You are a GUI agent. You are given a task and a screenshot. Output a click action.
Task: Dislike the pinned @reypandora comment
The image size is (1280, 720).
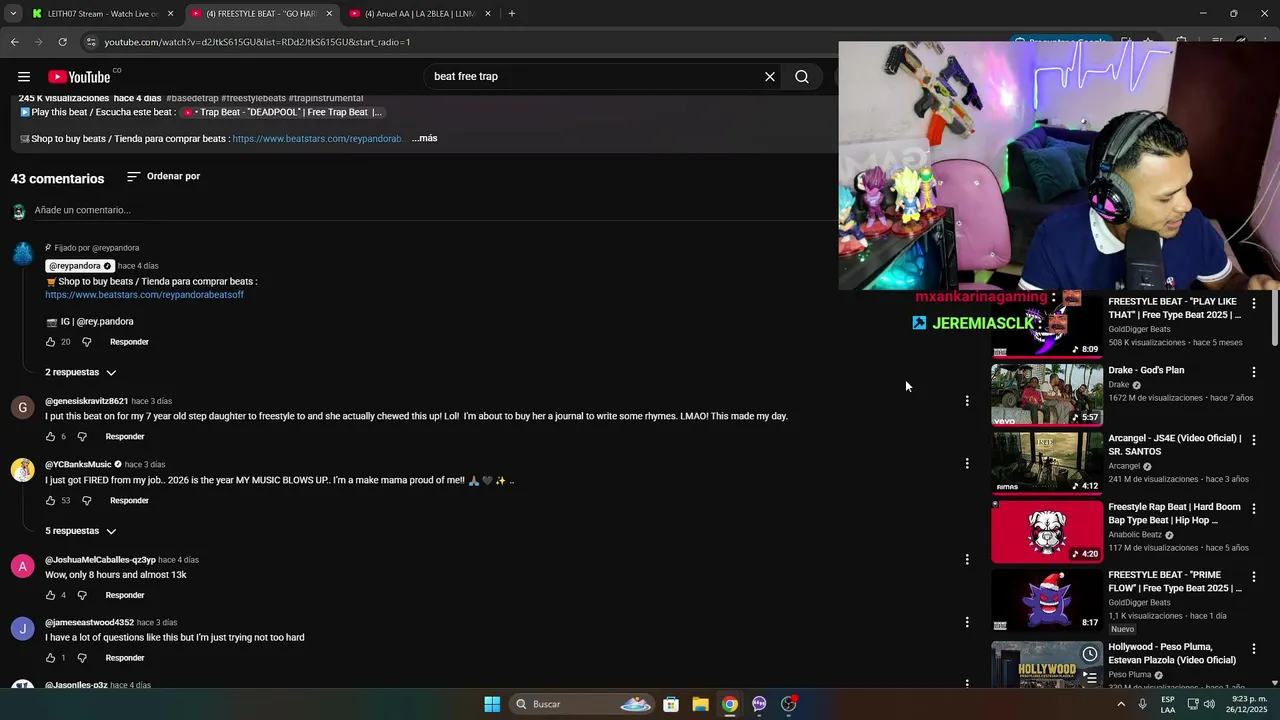pyautogui.click(x=87, y=342)
